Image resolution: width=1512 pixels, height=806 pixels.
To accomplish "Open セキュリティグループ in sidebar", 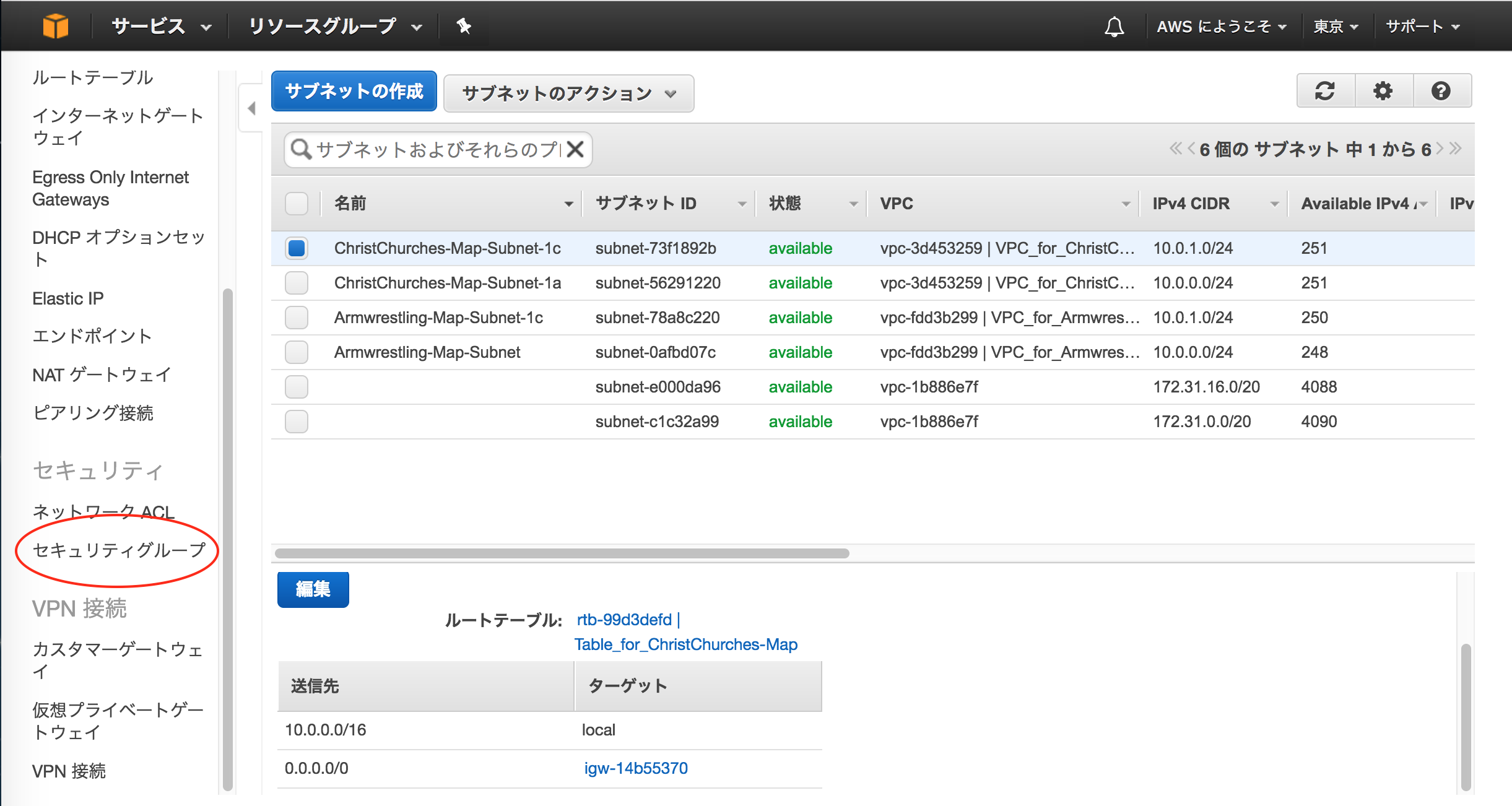I will click(x=119, y=550).
